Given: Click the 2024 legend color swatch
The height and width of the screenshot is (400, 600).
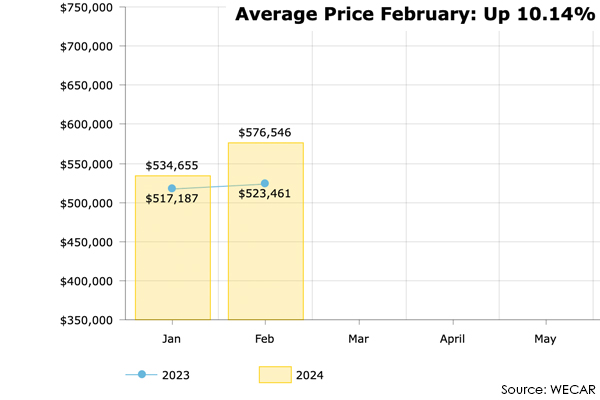Looking at the screenshot, I should pos(274,375).
